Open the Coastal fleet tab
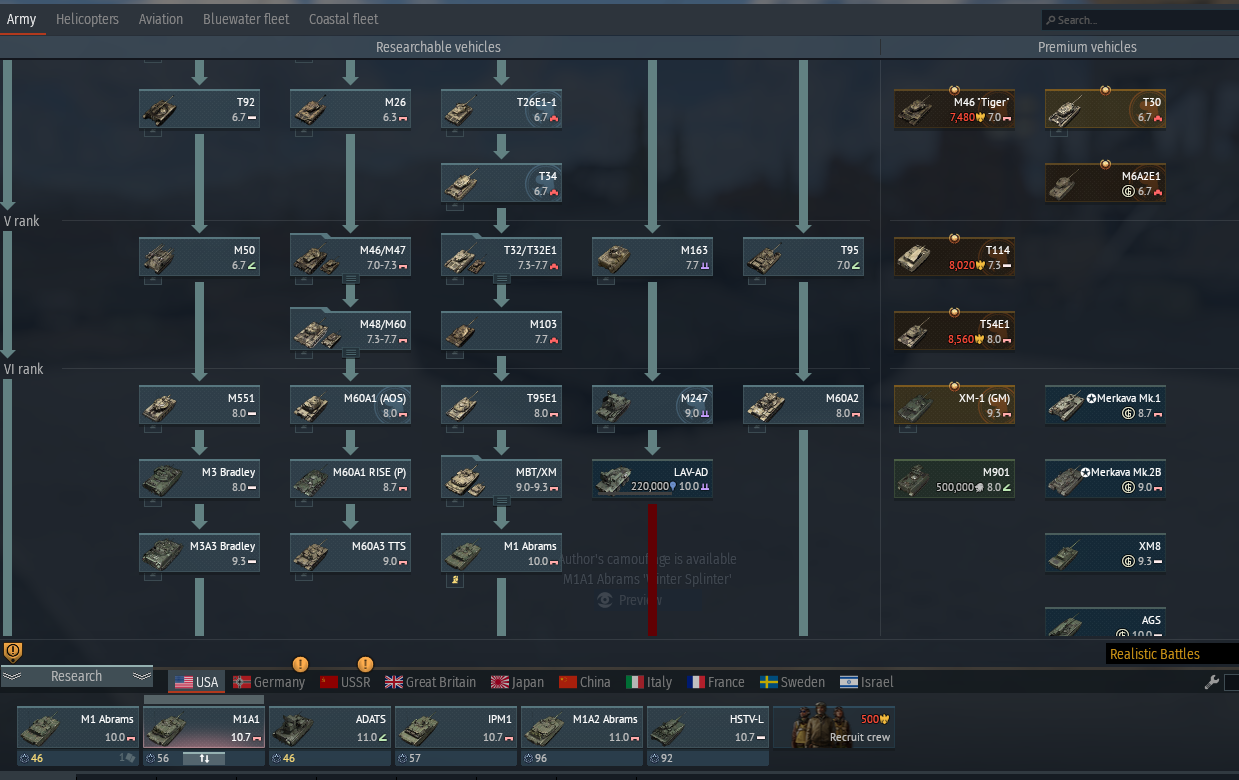Viewport: 1239px width, 780px height. coord(343,19)
